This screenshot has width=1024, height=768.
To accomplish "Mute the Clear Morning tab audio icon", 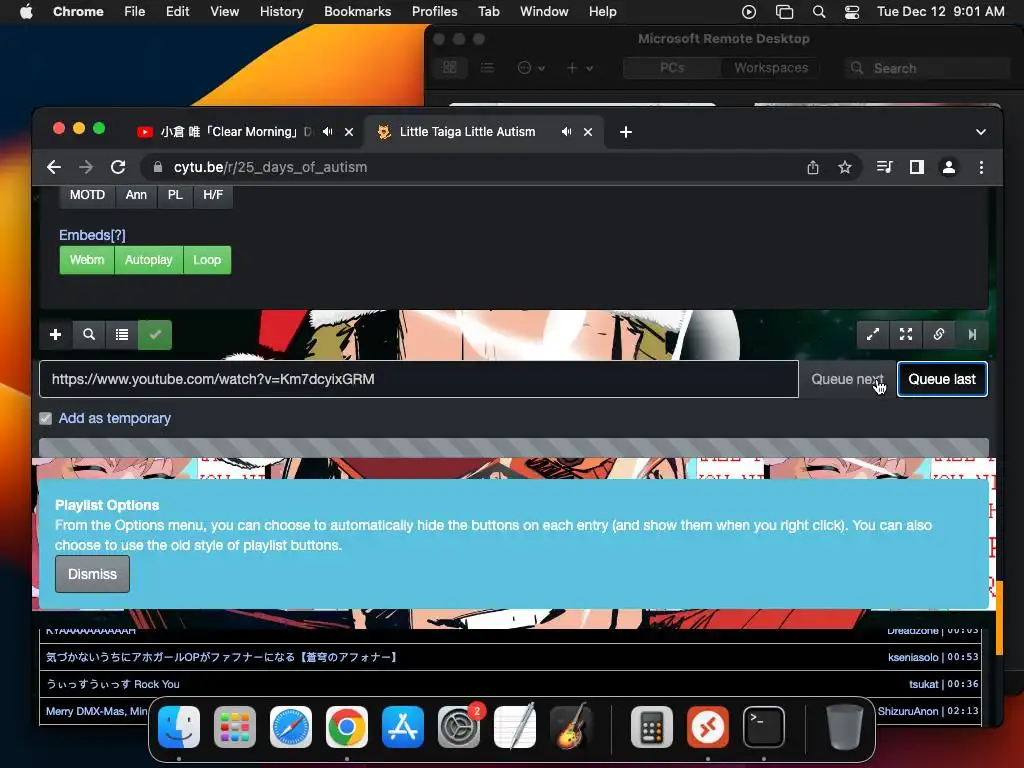I will click(328, 132).
